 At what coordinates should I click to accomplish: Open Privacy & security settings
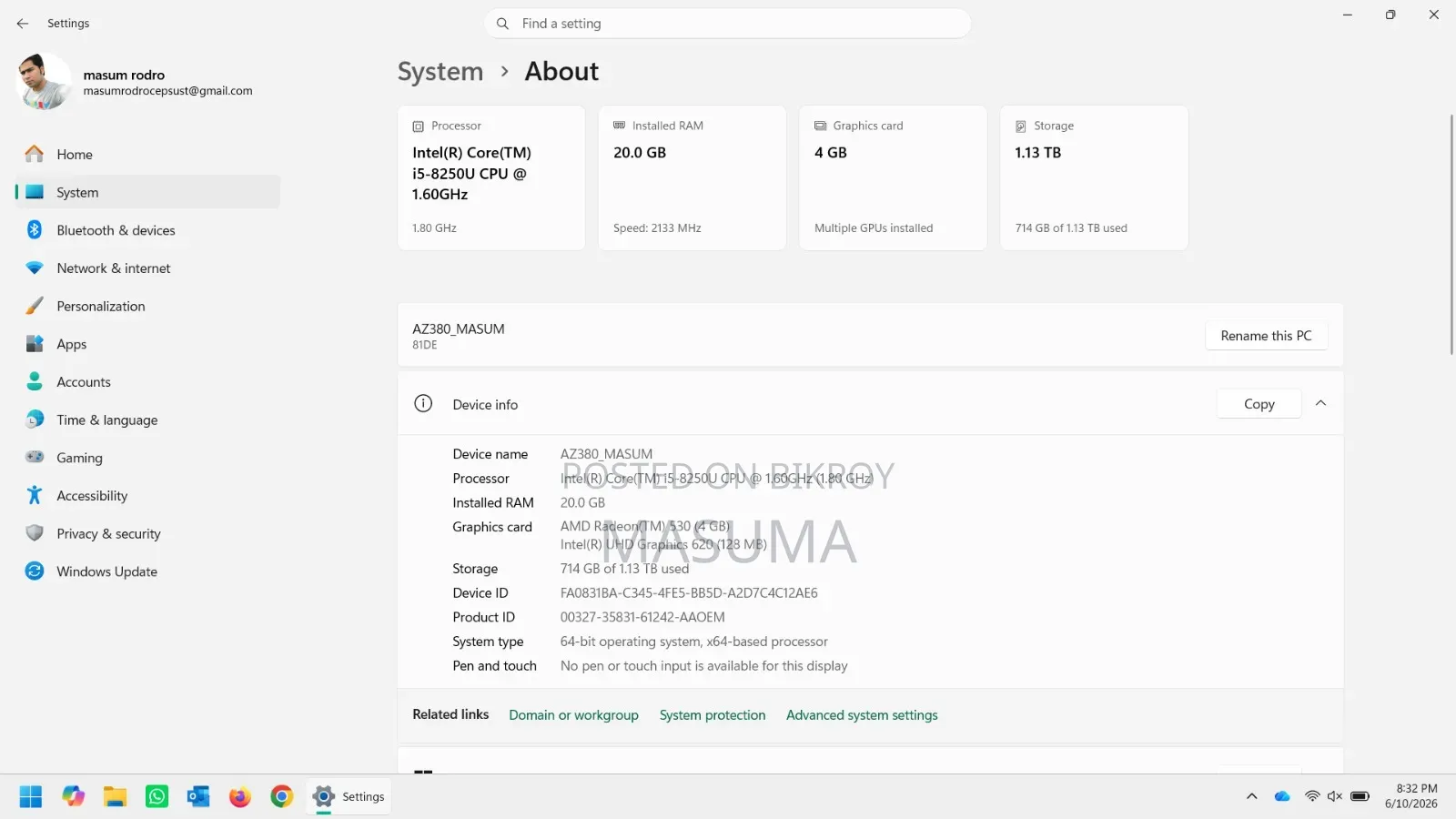coord(147,533)
